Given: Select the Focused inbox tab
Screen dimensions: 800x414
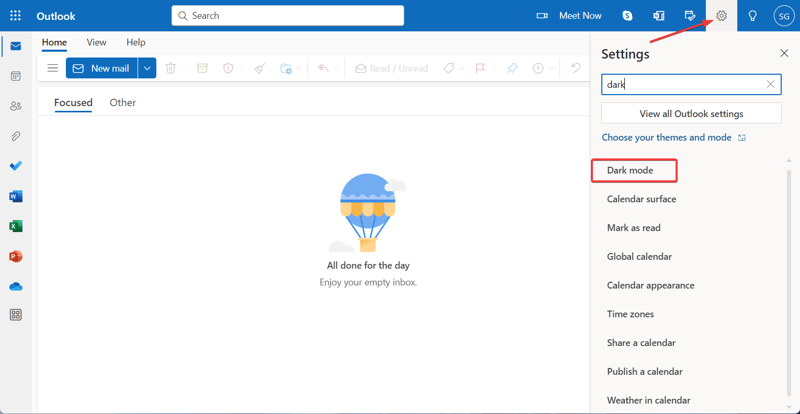Looking at the screenshot, I should point(73,103).
